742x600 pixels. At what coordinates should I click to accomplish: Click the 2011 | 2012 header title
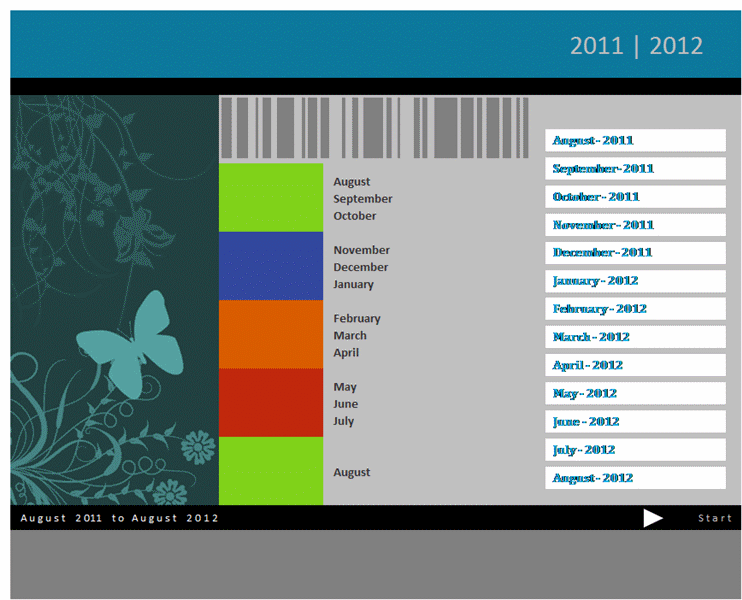click(636, 46)
